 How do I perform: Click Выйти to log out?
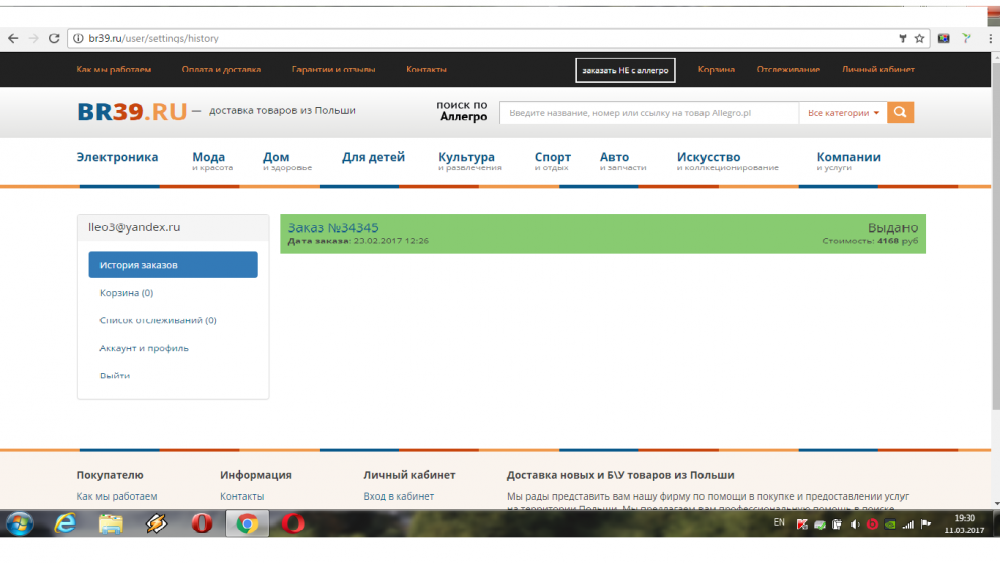115,376
